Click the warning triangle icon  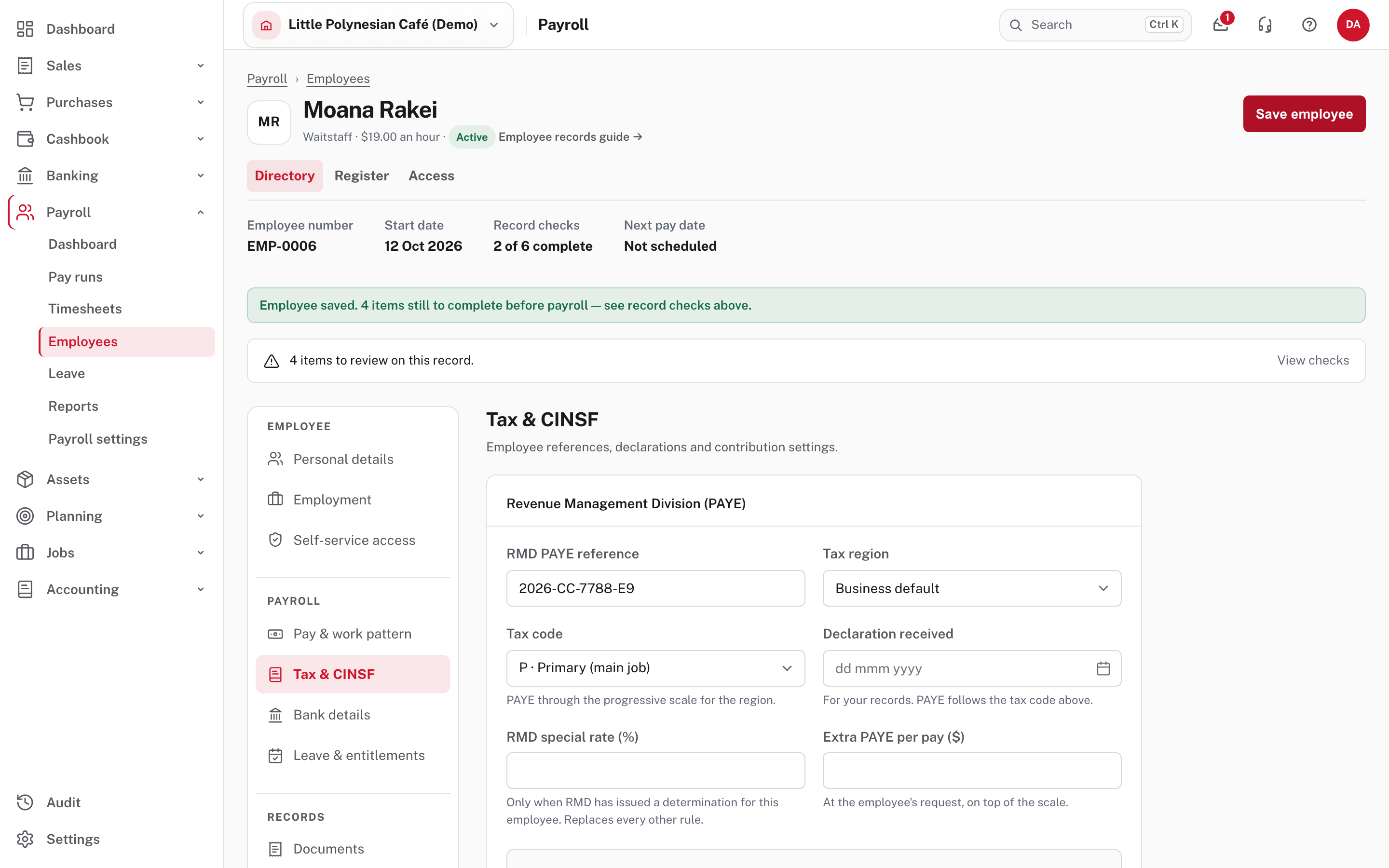[272, 361]
